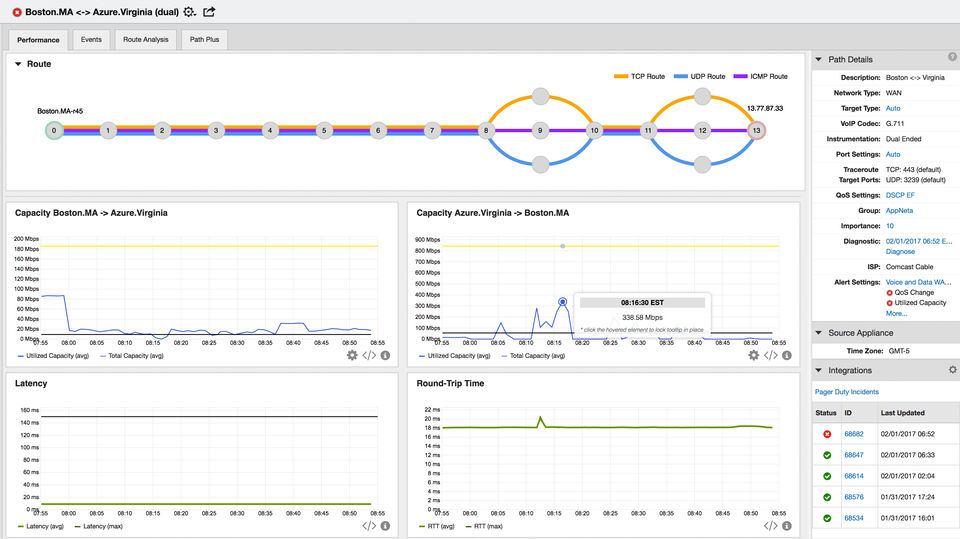Open the diagnostic 02/01/2017 06:52 link
The width and height of the screenshot is (960, 539).
(918, 241)
